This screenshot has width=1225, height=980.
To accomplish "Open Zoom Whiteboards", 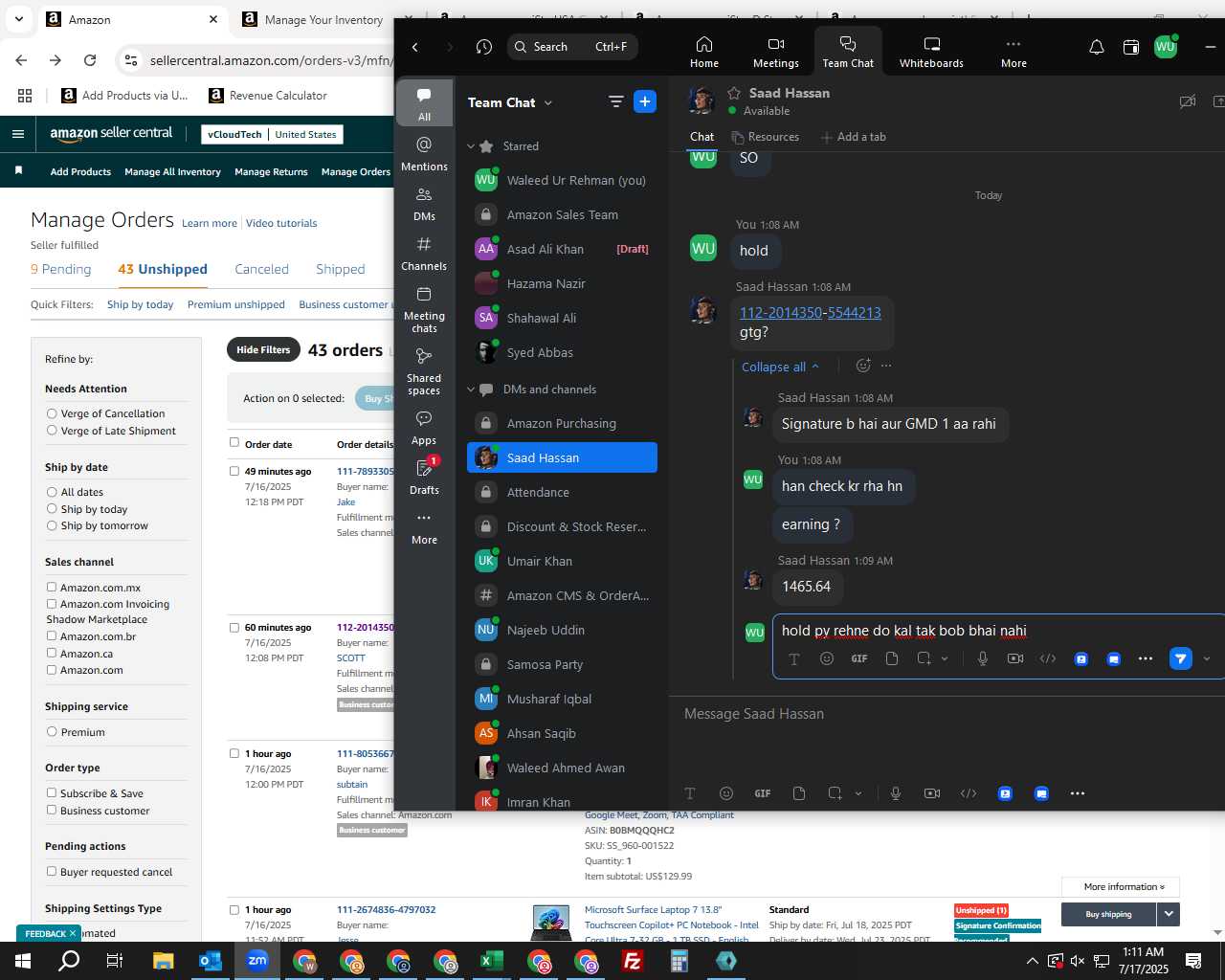I will pyautogui.click(x=931, y=52).
